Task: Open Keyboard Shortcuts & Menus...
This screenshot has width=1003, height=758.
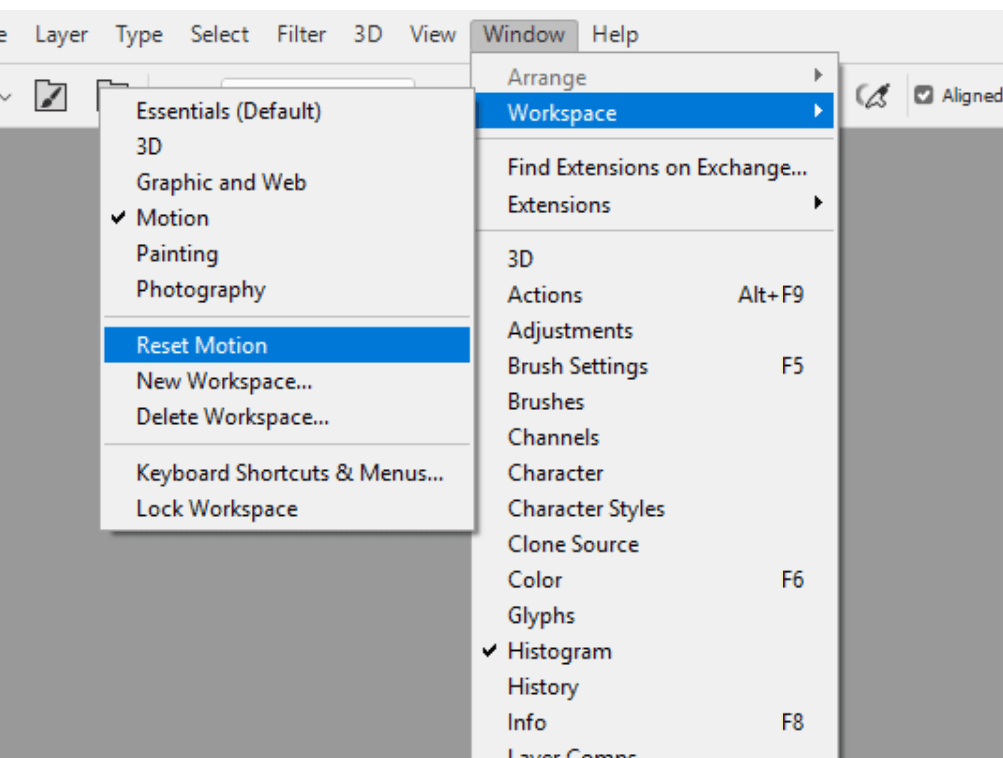Action: tap(289, 473)
